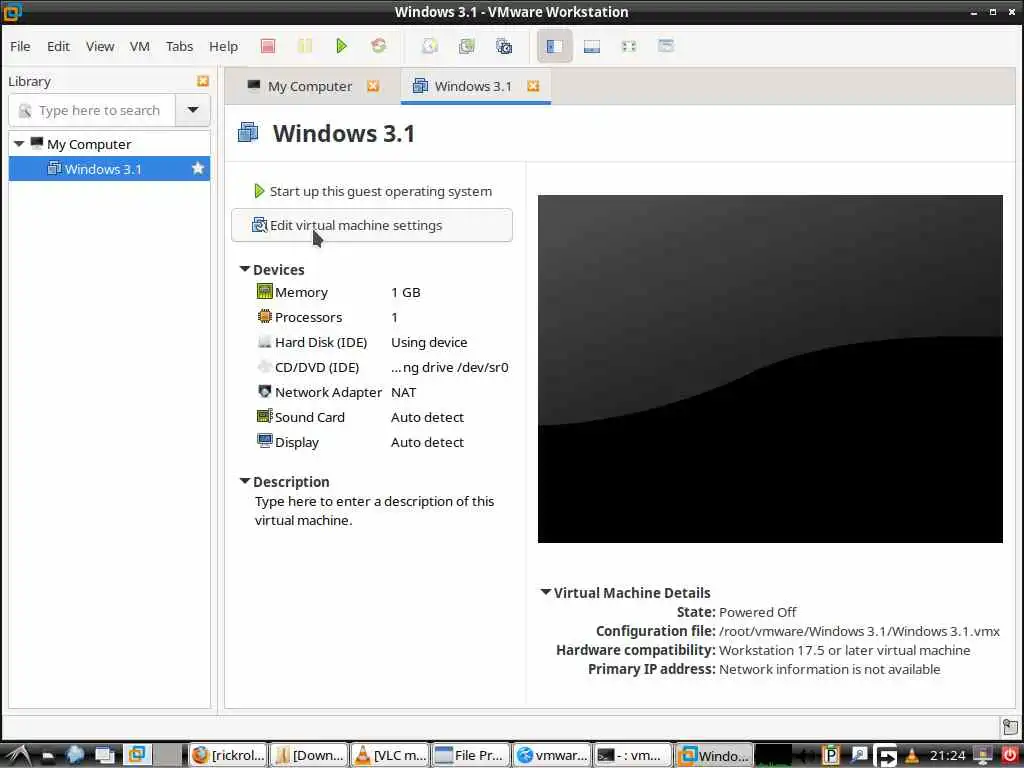1024x768 pixels.
Task: Click the Windows 3.1 heading icon
Action: (248, 133)
